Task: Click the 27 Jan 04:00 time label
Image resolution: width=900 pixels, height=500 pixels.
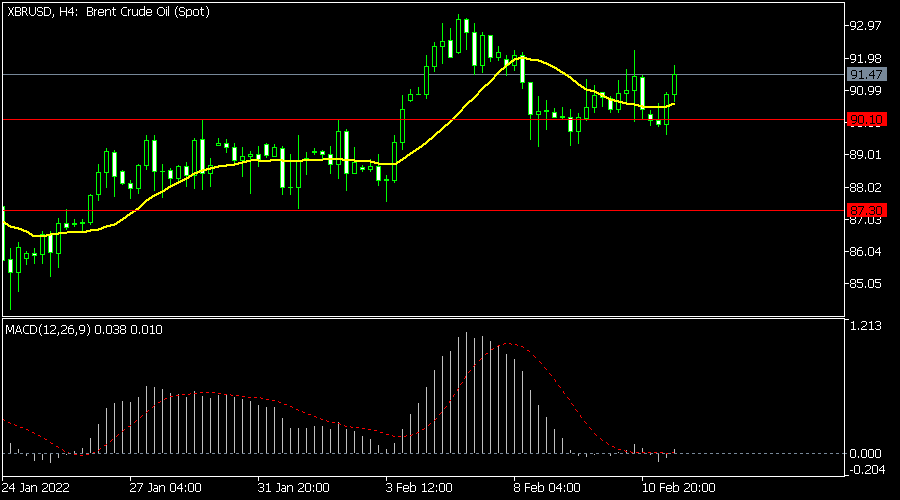Action: coord(165,488)
